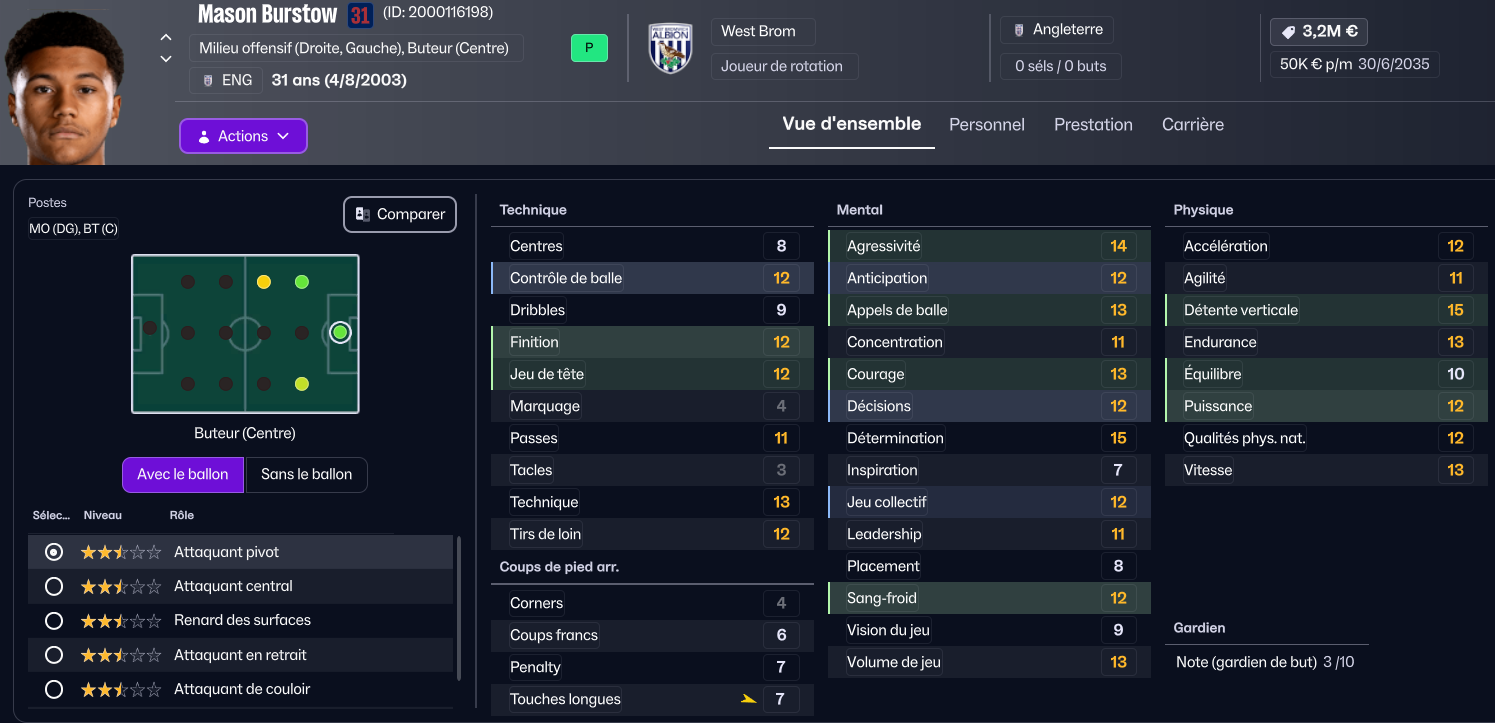Open the Carrière tab
1495x723 pixels.
click(1193, 125)
